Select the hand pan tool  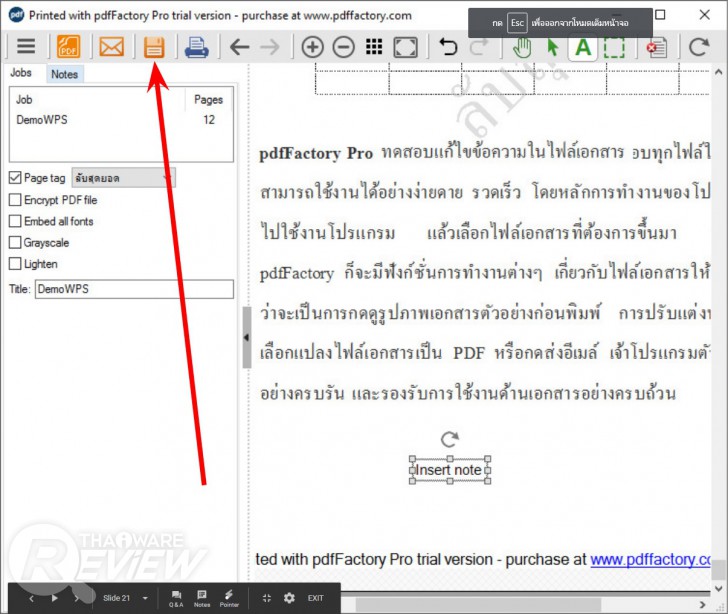522,47
